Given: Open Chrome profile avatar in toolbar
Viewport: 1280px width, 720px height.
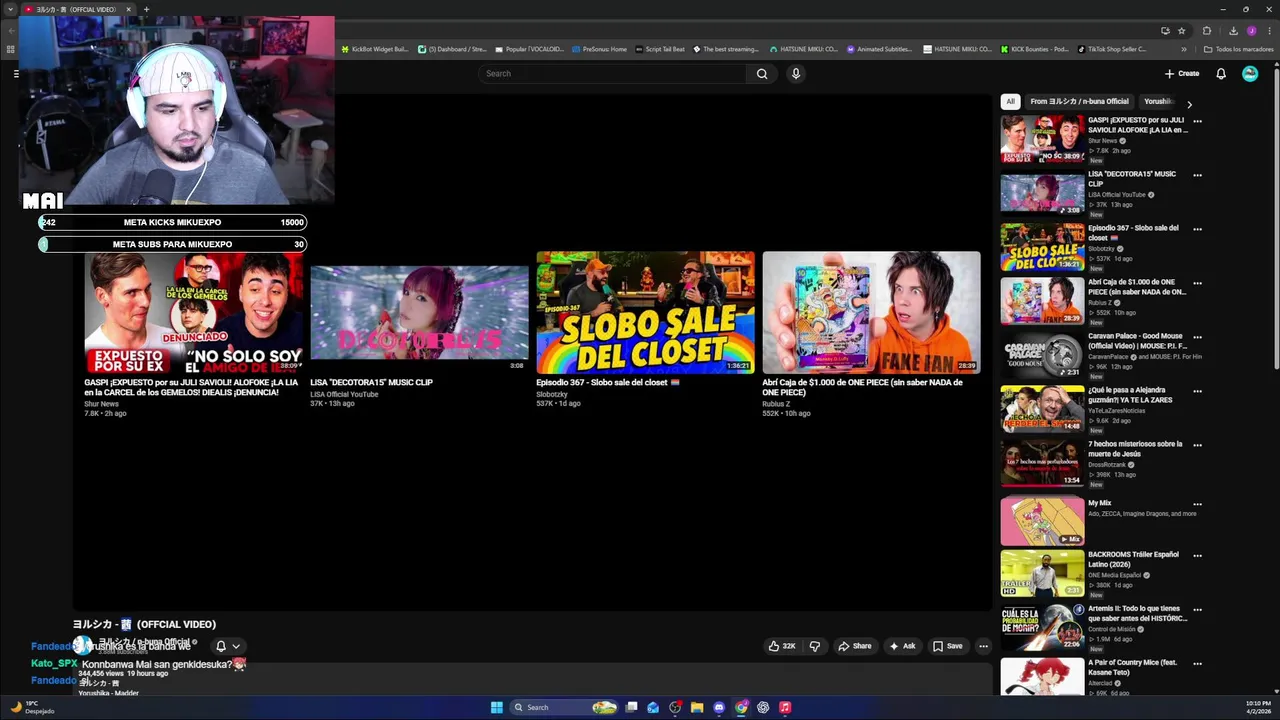Looking at the screenshot, I should [1251, 30].
